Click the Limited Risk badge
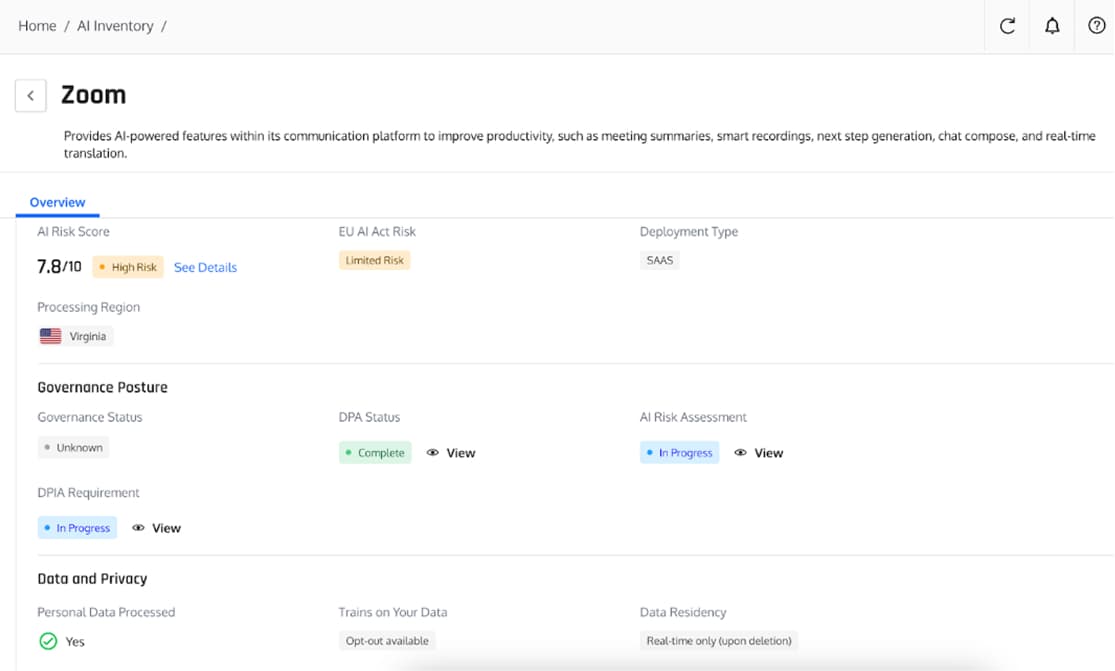The height and width of the screenshot is (671, 1115). pos(375,260)
